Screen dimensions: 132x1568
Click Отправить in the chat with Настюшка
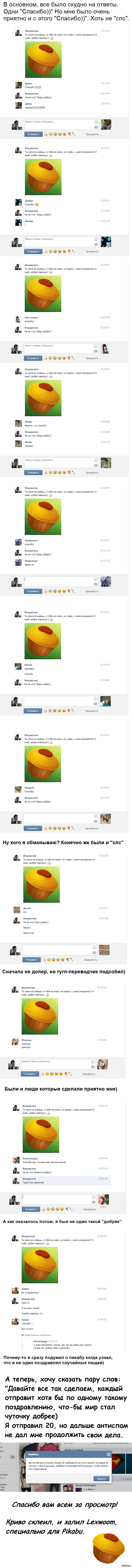pyautogui.click(x=33, y=358)
